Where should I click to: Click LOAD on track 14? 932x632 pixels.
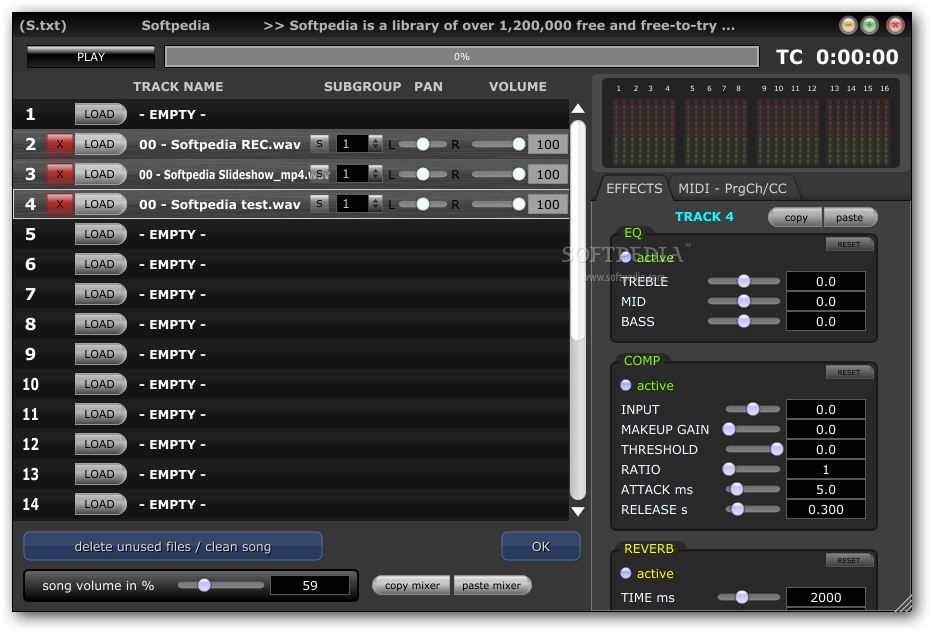[x=100, y=504]
